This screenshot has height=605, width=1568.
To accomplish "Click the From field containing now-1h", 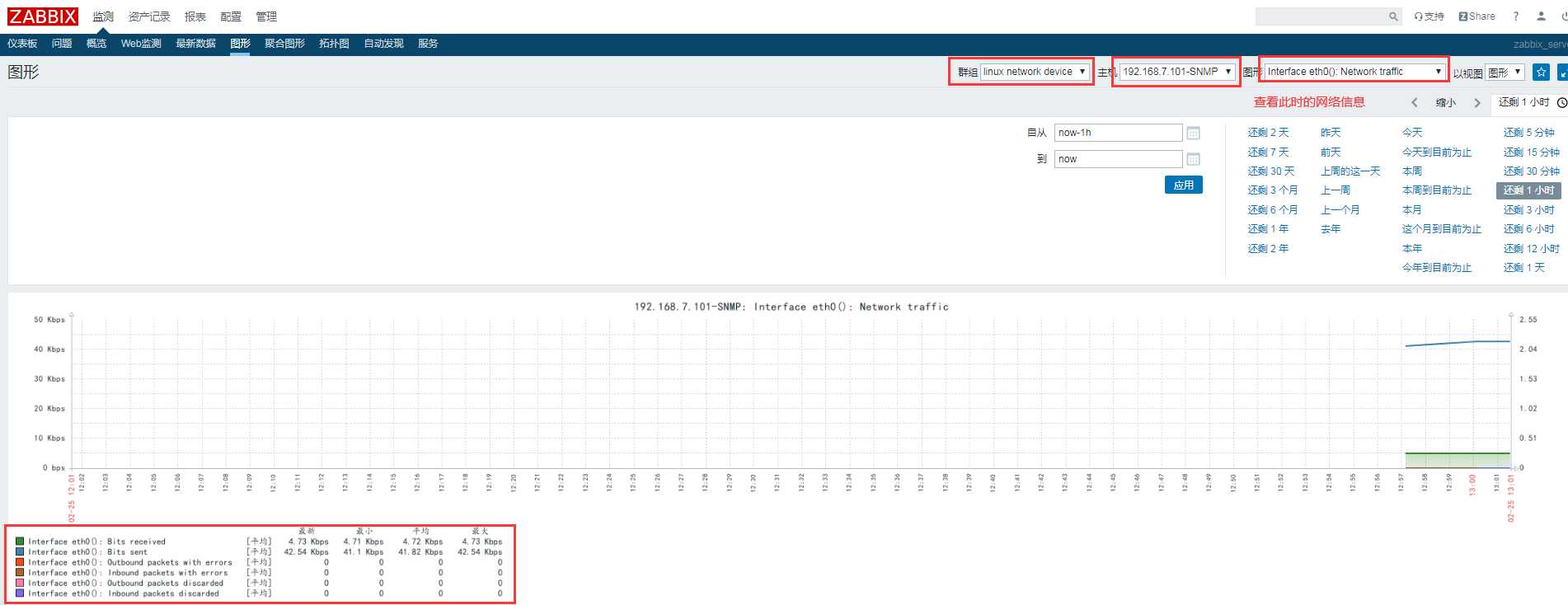I will pos(1118,133).
